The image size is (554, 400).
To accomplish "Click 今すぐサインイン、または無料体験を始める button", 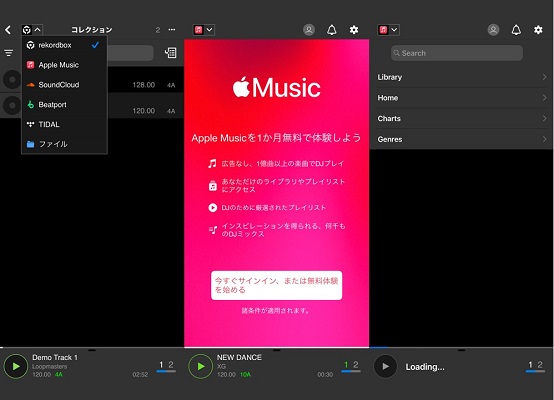I will tap(276, 285).
